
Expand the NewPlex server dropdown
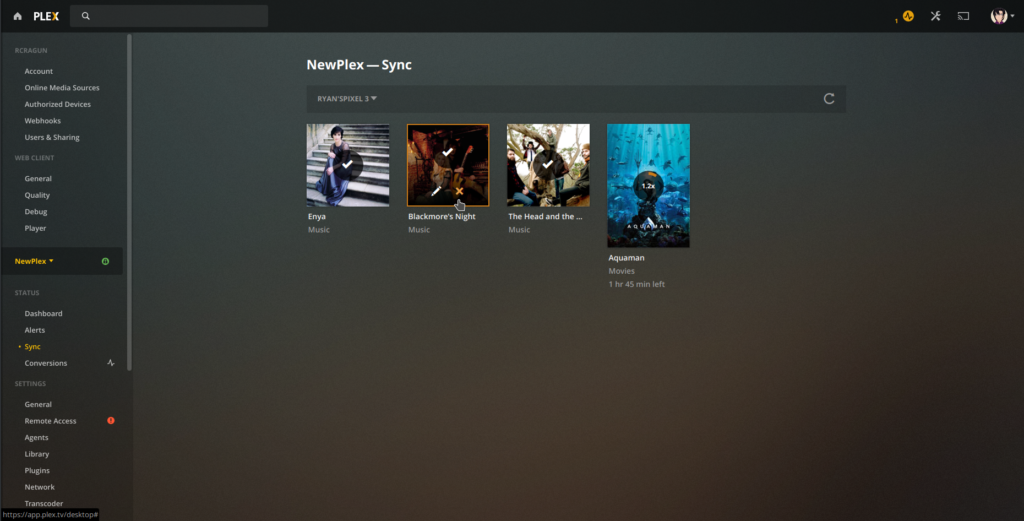(x=34, y=261)
